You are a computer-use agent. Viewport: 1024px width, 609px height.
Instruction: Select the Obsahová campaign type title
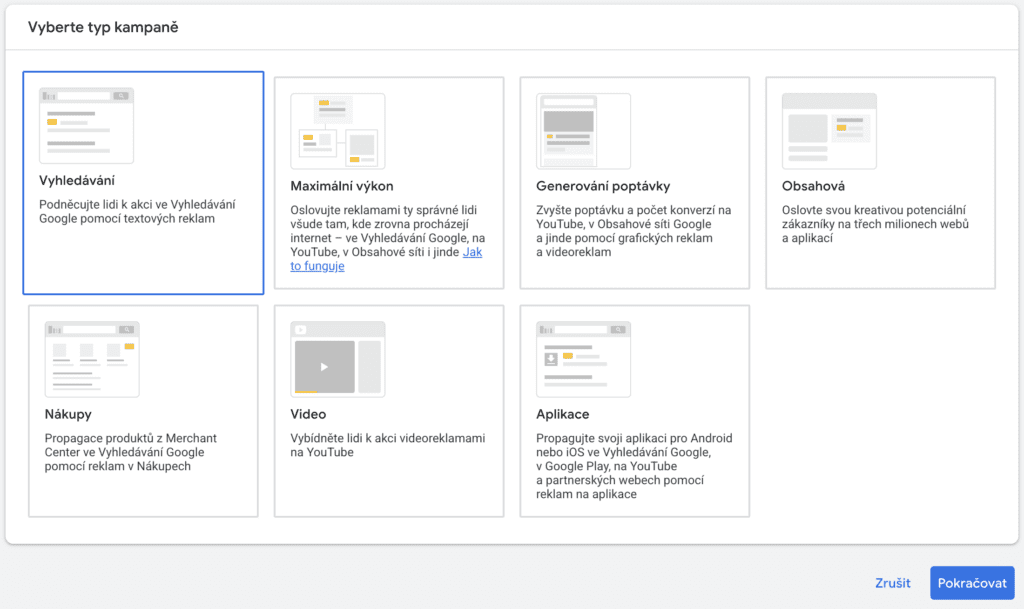(814, 186)
